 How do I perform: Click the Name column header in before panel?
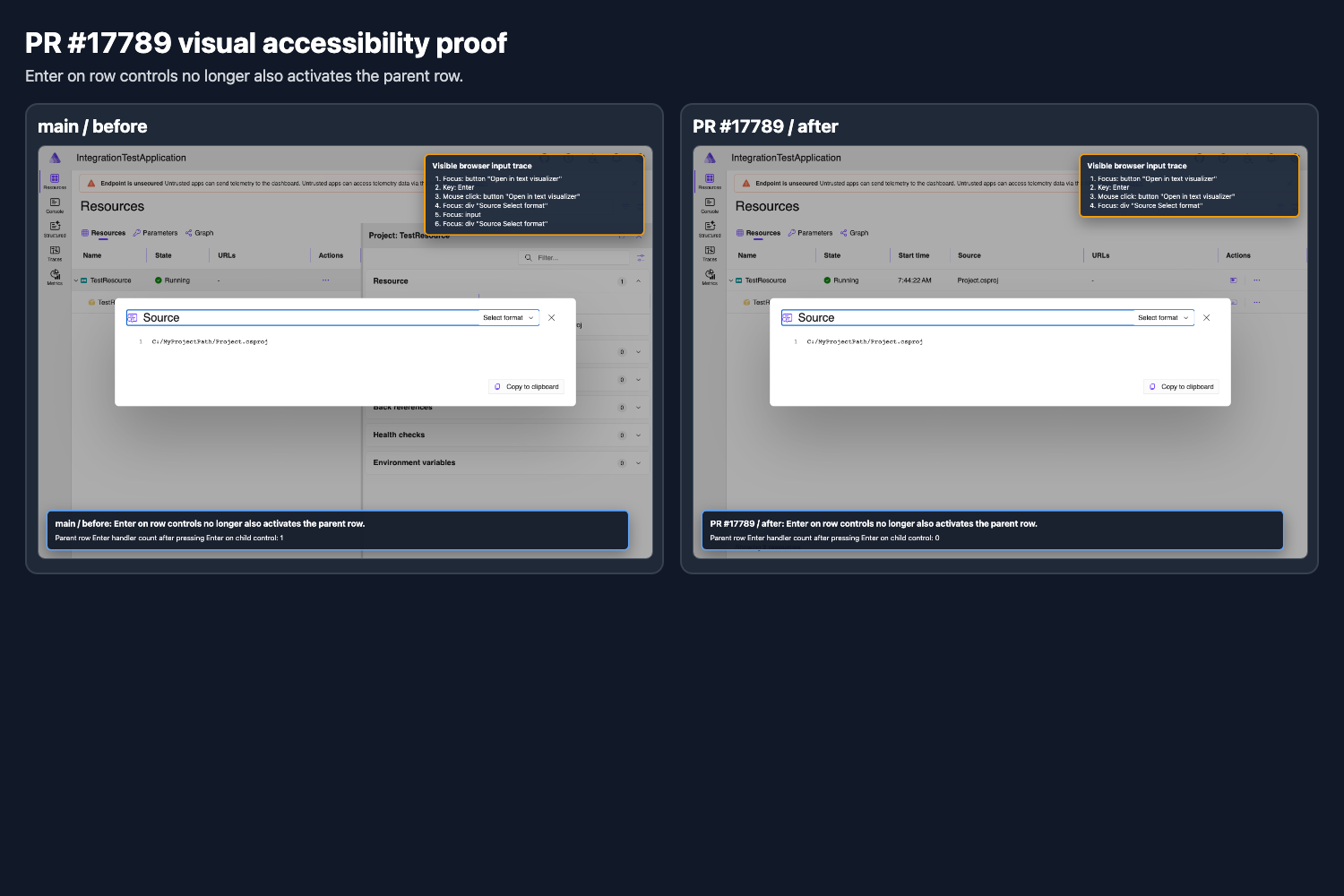click(92, 255)
